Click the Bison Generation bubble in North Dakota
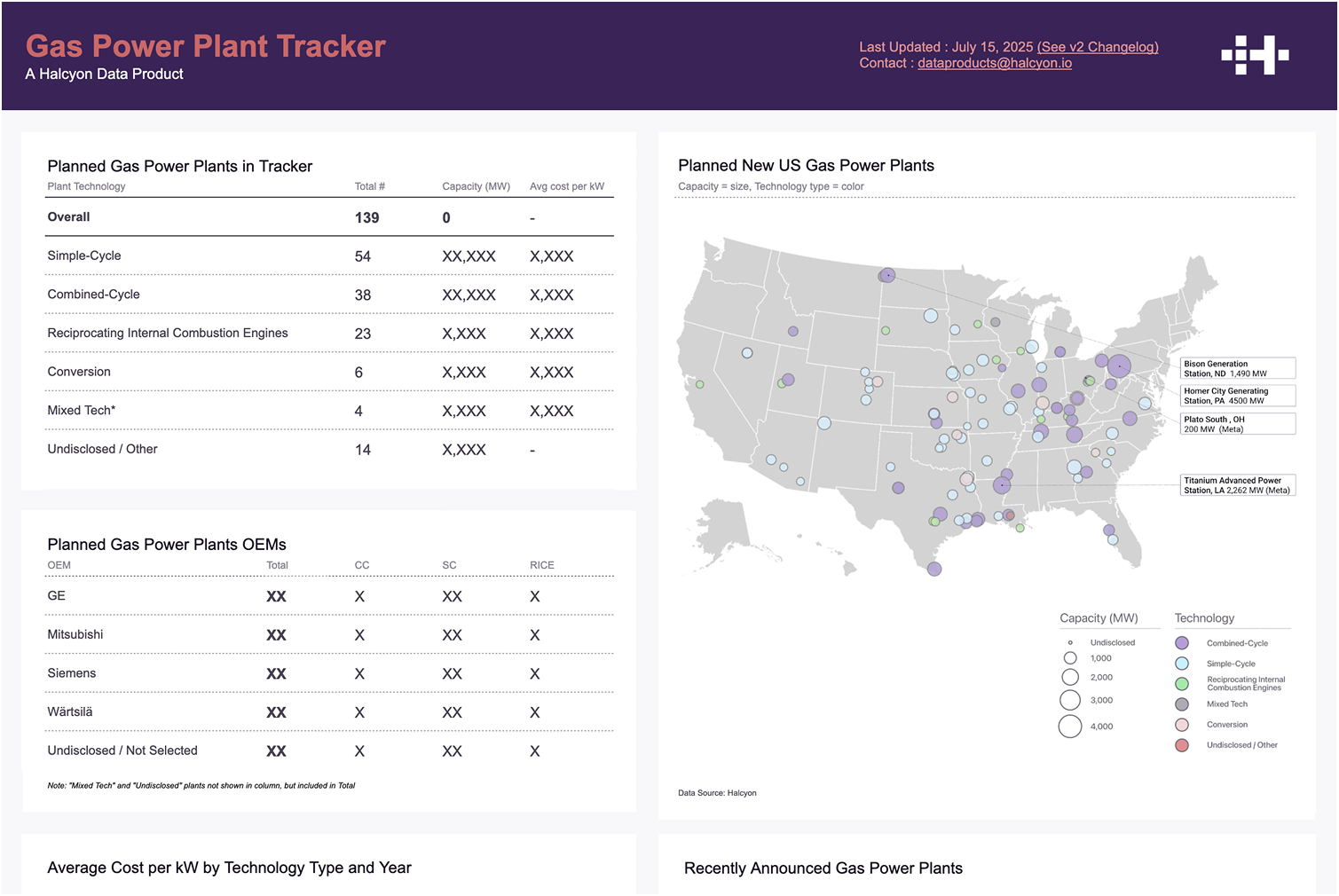This screenshot has width=1339, height=896. pyautogui.click(x=887, y=275)
